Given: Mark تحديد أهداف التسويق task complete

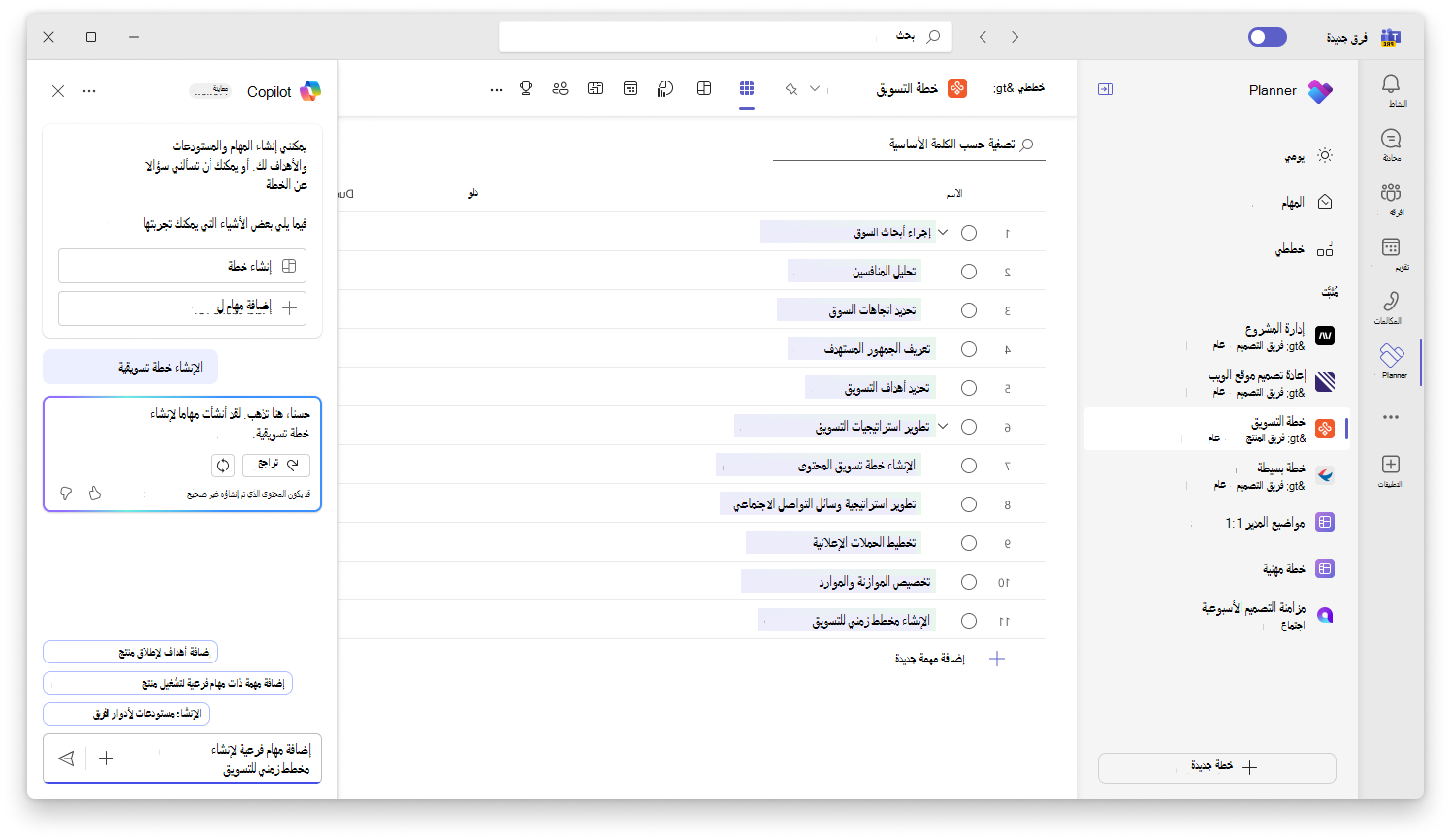Looking at the screenshot, I should [969, 388].
